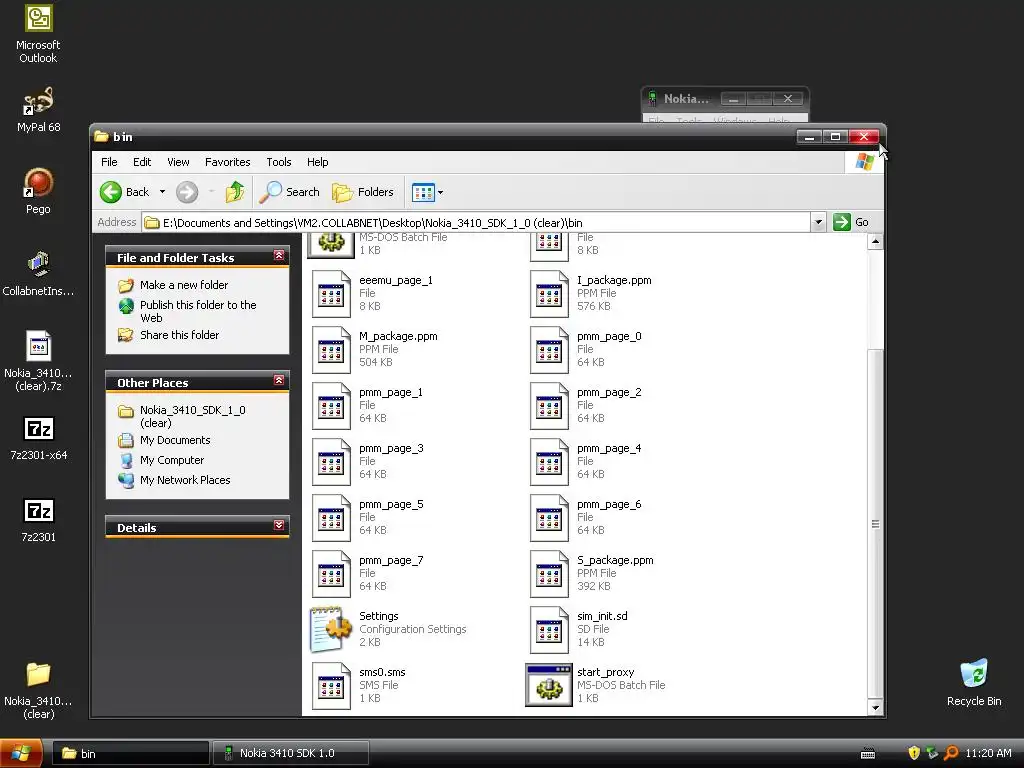Select the I_package.ppm file icon
Viewport: 1024px width, 768px height.
point(549,294)
